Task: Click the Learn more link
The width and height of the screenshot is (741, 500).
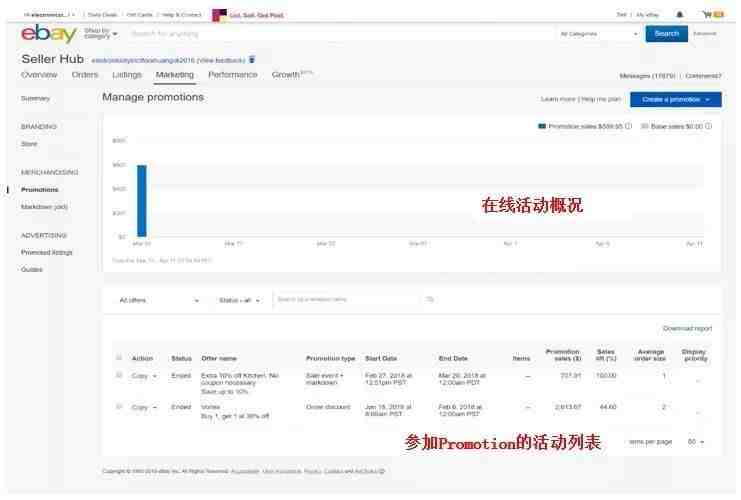Action: (x=558, y=99)
